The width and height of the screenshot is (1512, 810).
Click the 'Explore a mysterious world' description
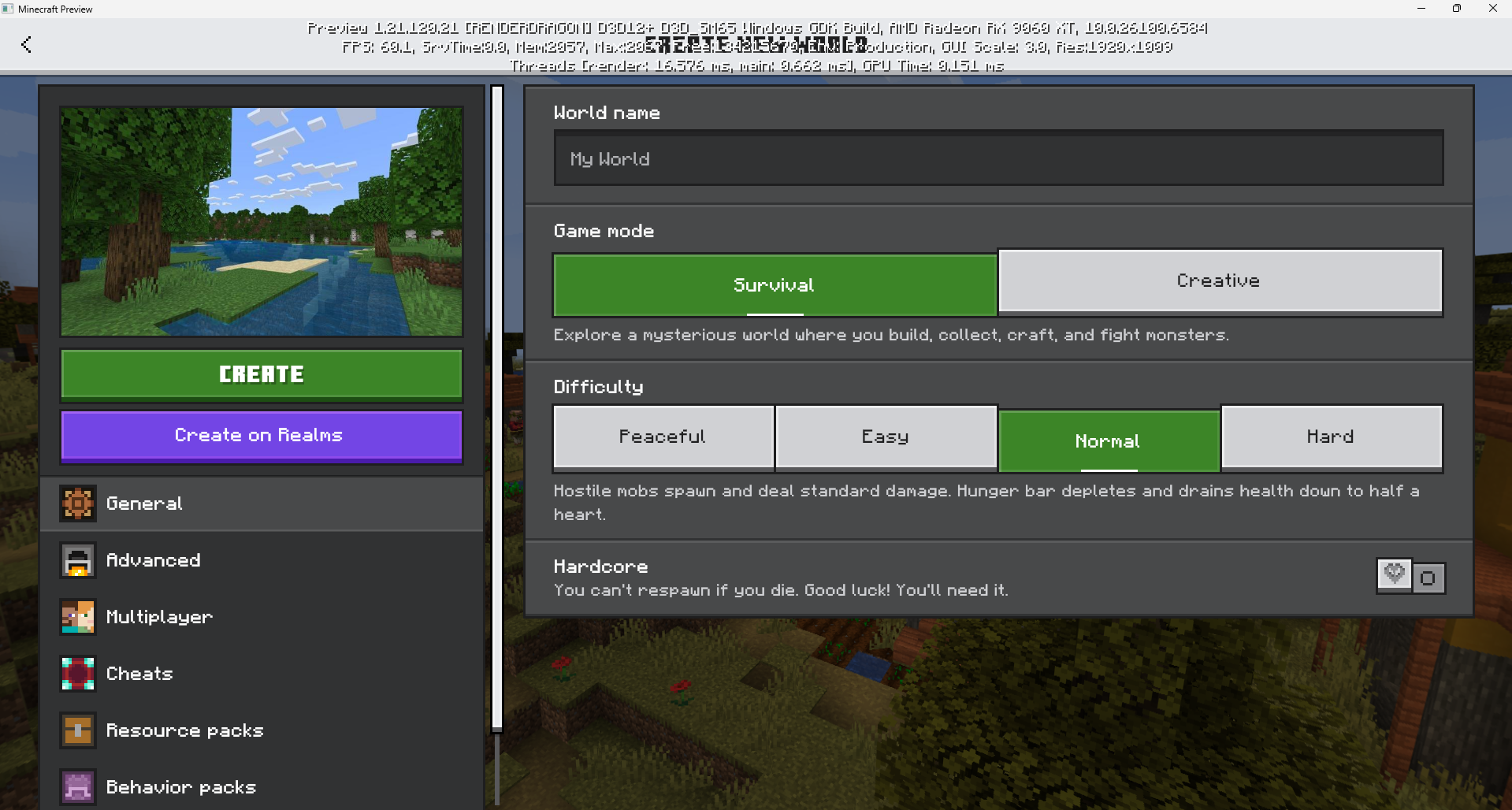[x=891, y=335]
